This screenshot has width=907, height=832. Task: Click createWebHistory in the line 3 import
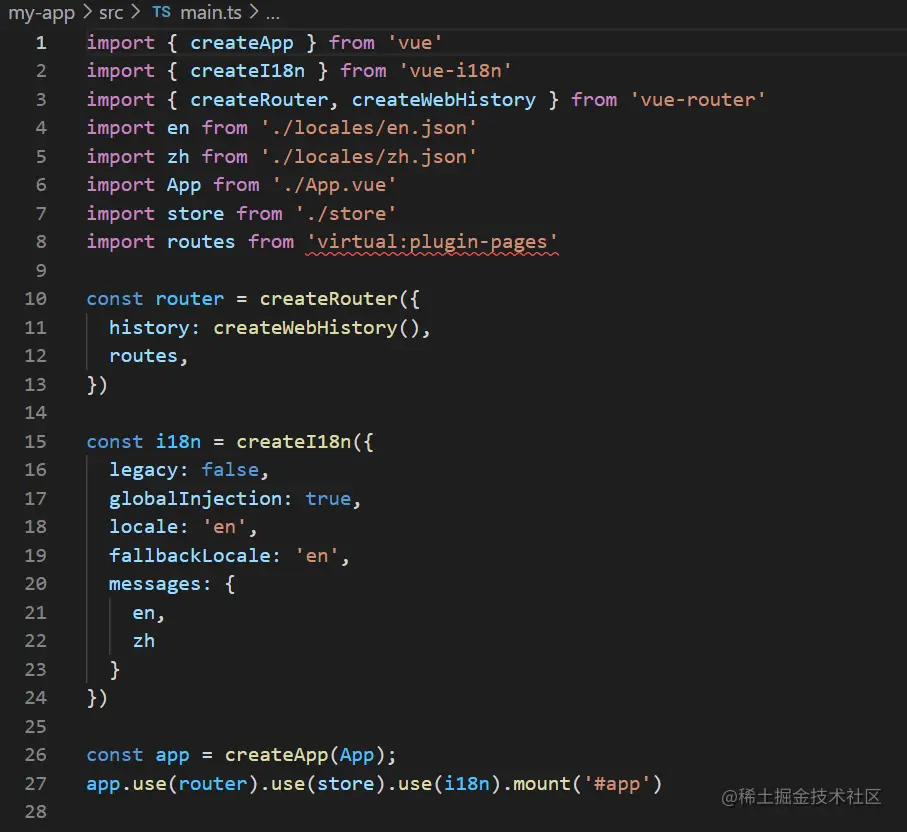(444, 100)
